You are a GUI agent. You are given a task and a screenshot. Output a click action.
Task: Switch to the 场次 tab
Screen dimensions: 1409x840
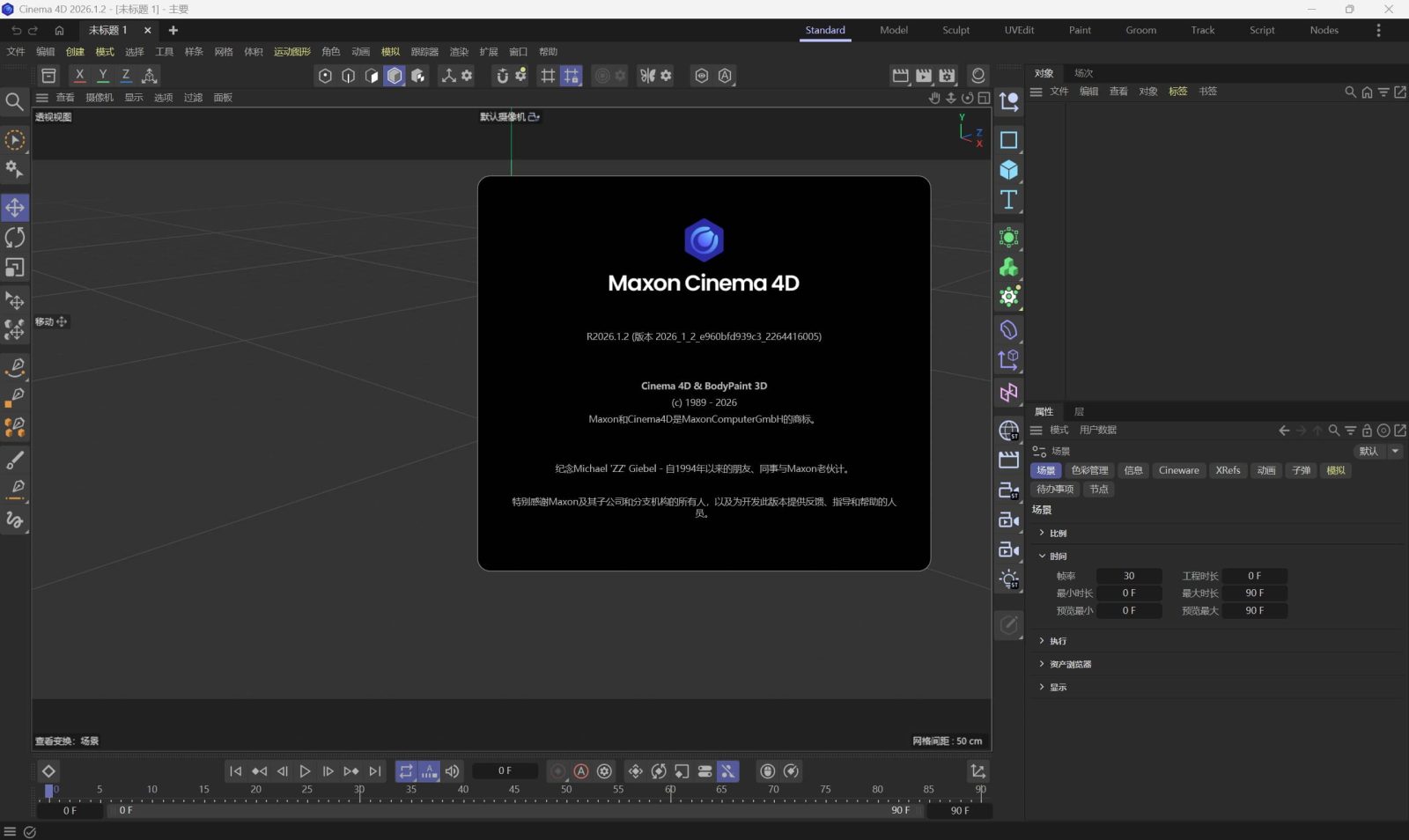[1083, 73]
